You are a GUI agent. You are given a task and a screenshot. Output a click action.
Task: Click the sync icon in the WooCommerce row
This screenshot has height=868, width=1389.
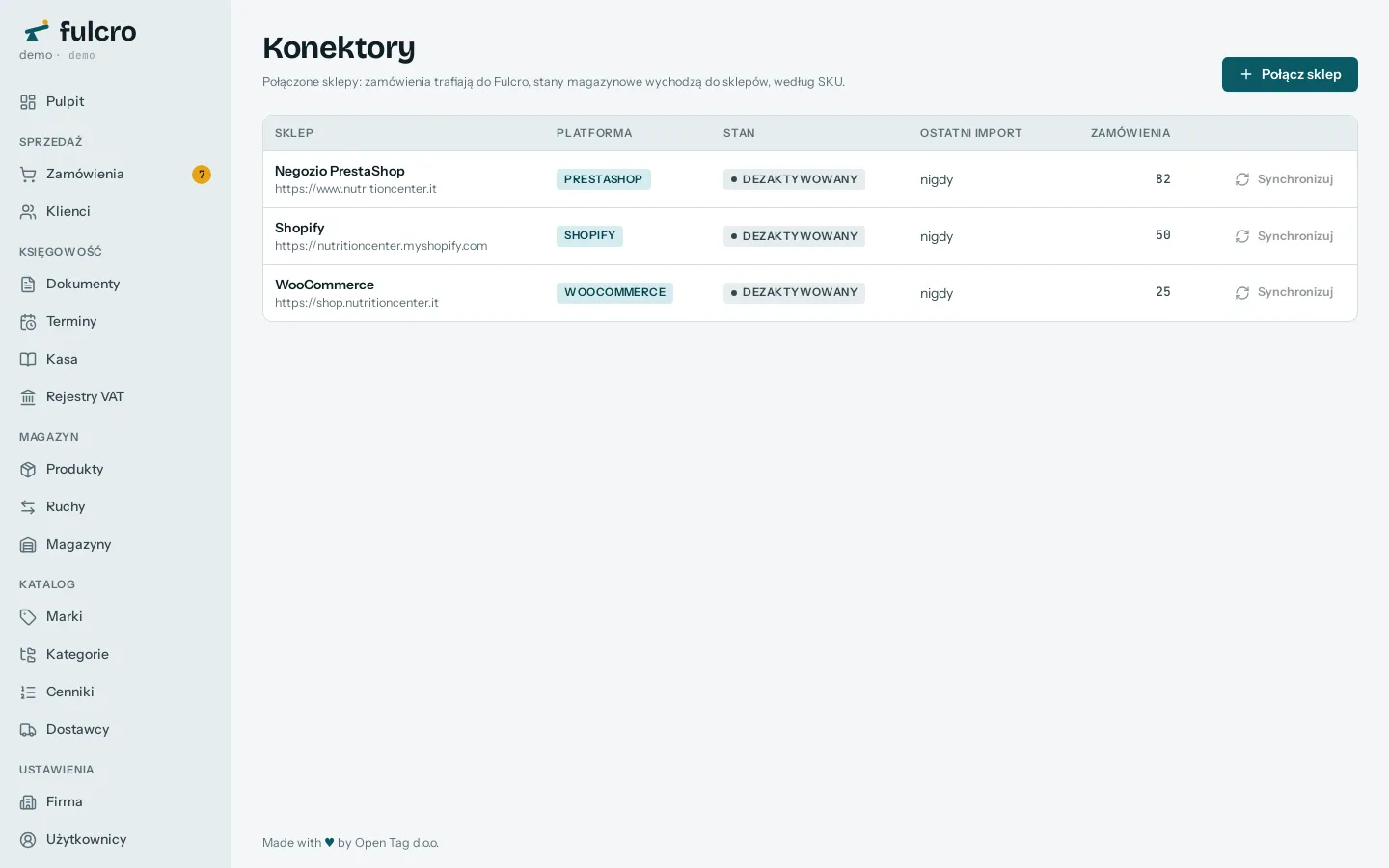pos(1242,293)
